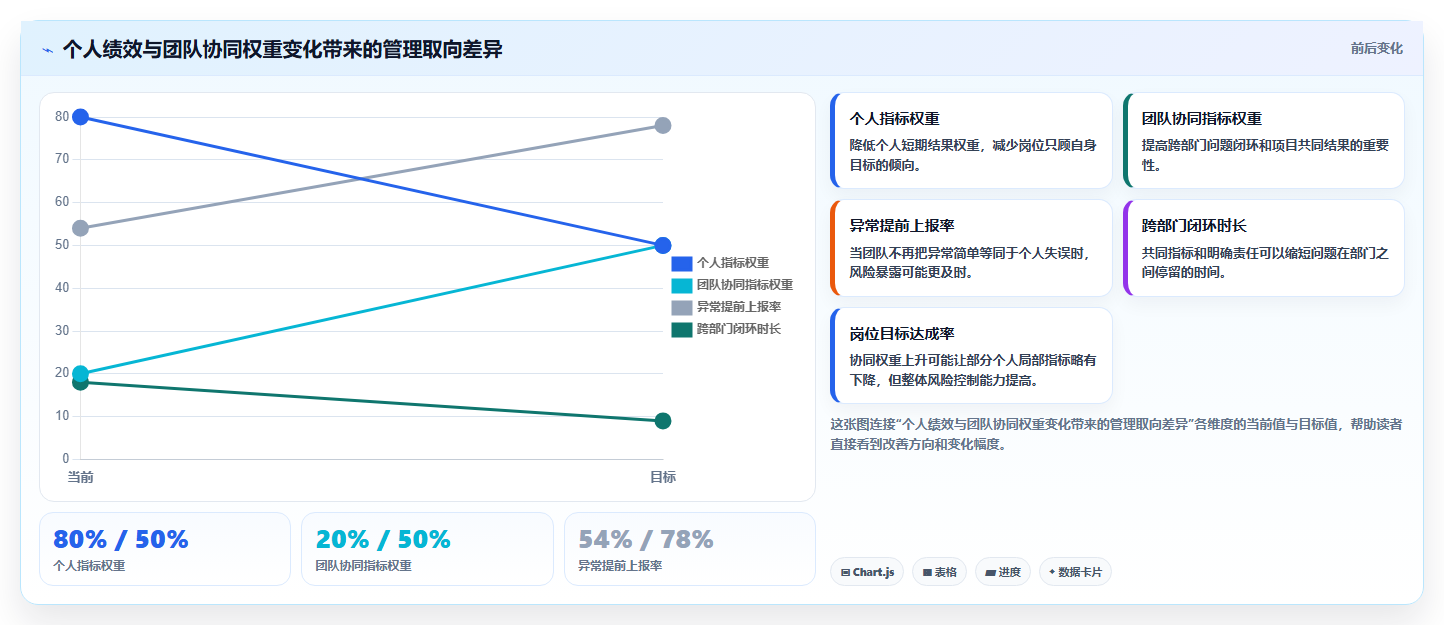Screen dimensions: 1444x625
Task: Select the gray data point at 目标 78
Action: tap(662, 125)
